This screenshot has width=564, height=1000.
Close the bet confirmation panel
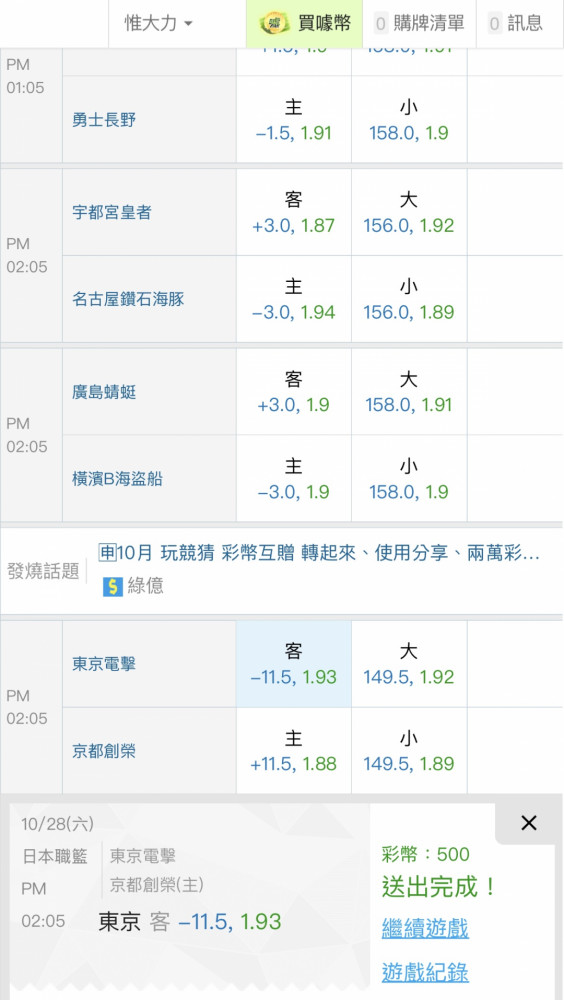point(529,823)
